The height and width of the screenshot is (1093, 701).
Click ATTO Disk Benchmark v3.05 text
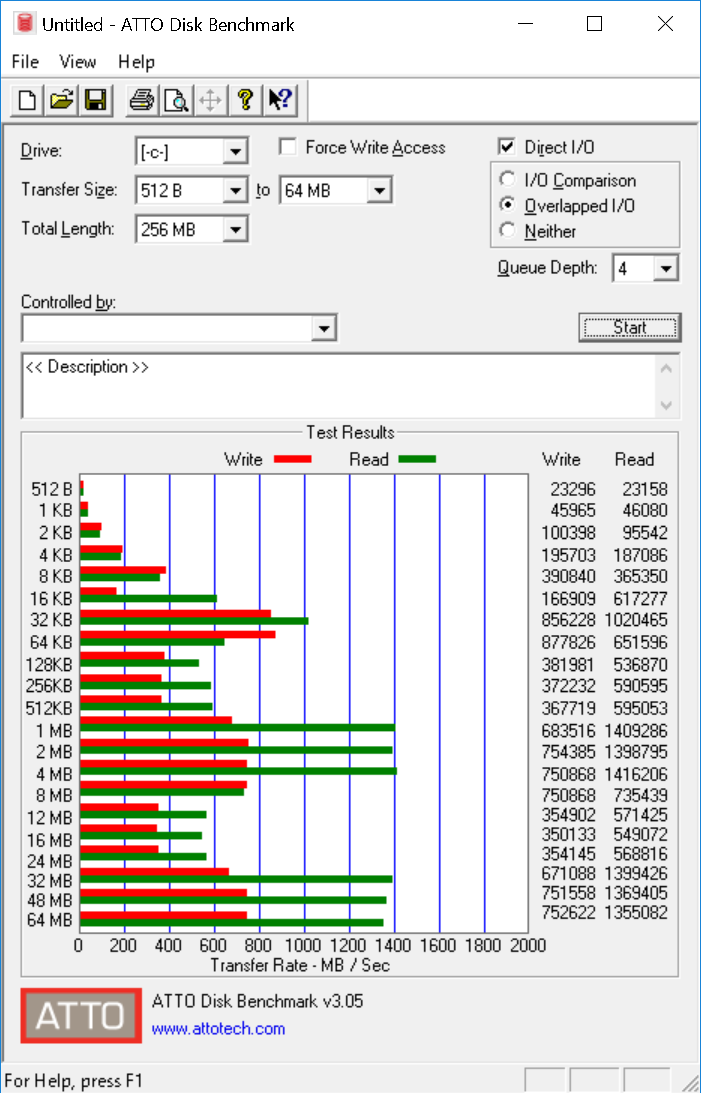pyautogui.click(x=257, y=1002)
